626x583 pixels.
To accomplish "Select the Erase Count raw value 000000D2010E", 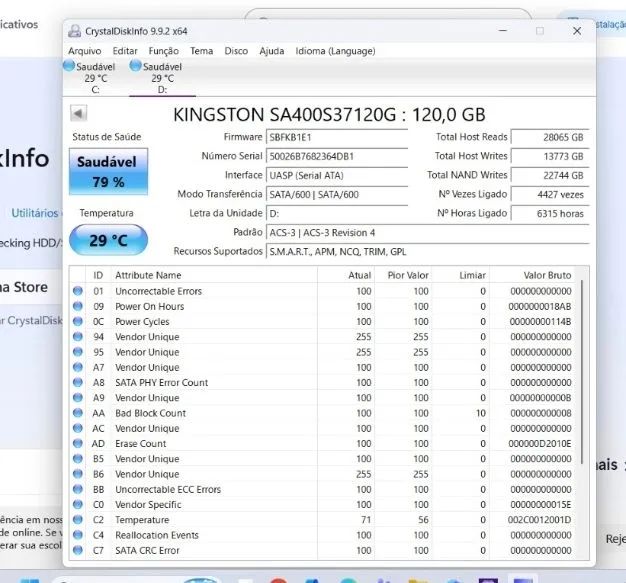I will 540,444.
